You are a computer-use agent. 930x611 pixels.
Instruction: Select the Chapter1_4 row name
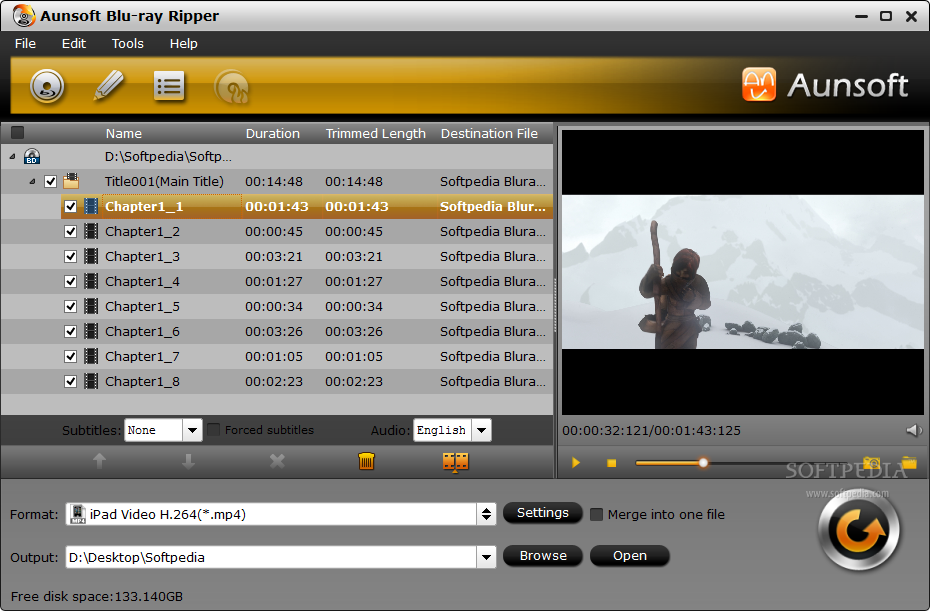pyautogui.click(x=142, y=282)
